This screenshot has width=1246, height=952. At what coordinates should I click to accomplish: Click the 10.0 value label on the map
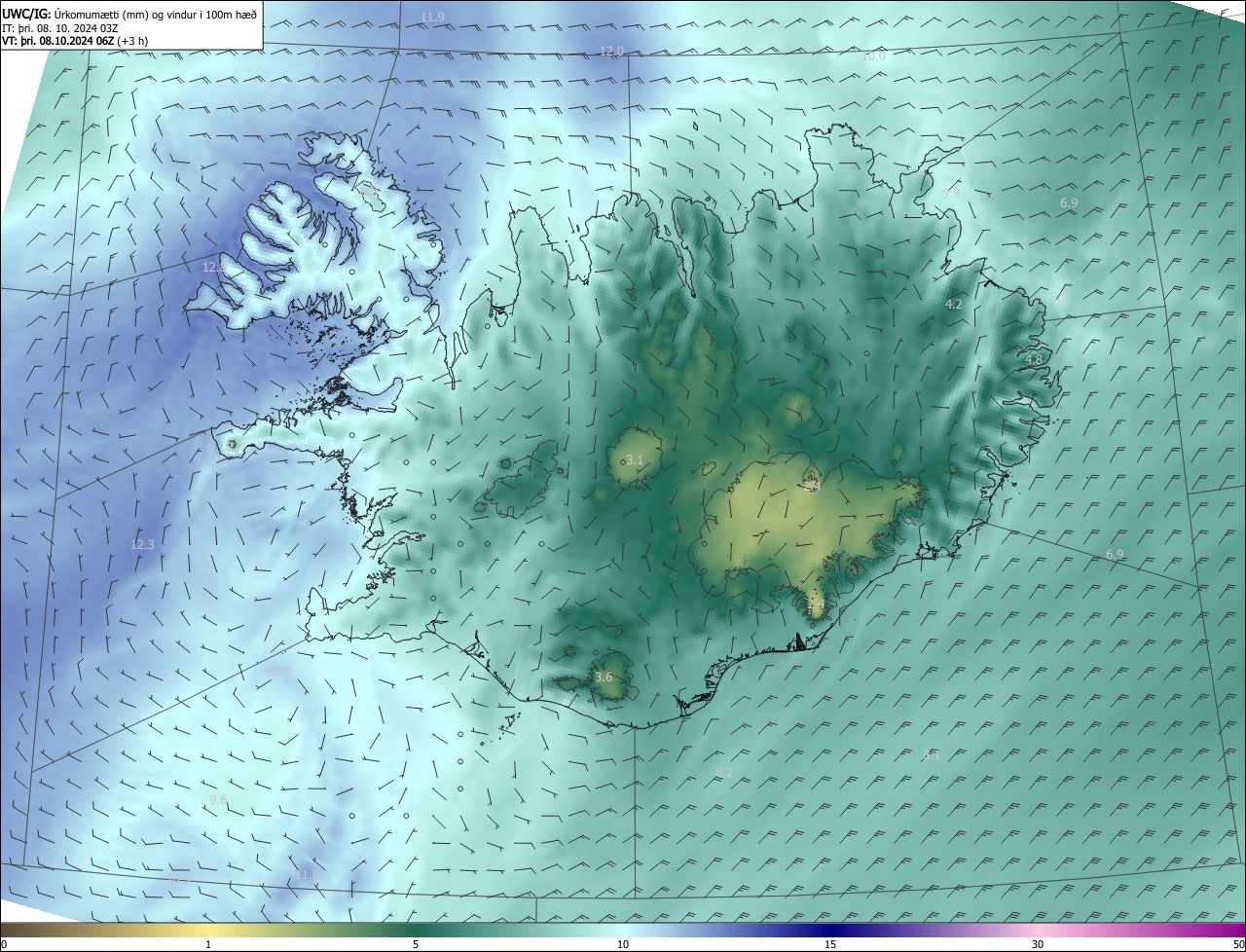[x=873, y=56]
